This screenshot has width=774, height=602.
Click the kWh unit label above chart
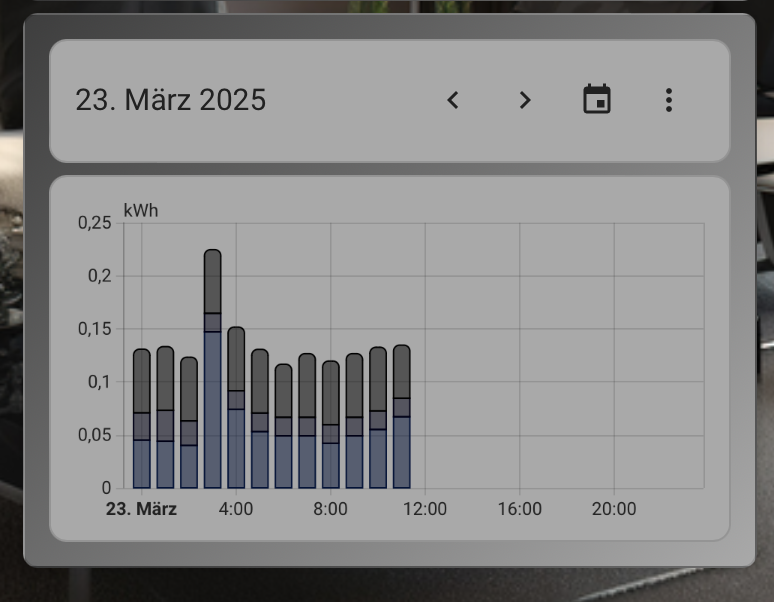tap(141, 211)
